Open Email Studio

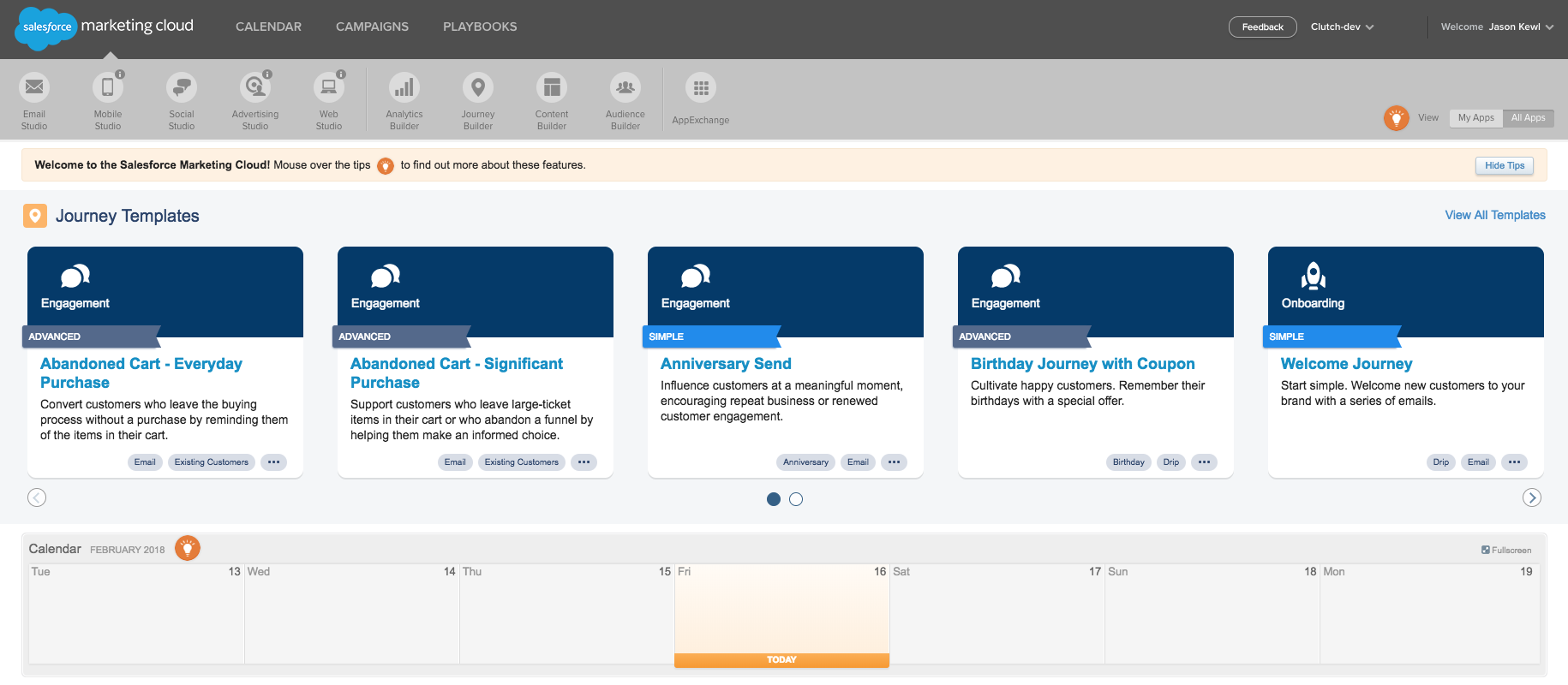pos(34,100)
